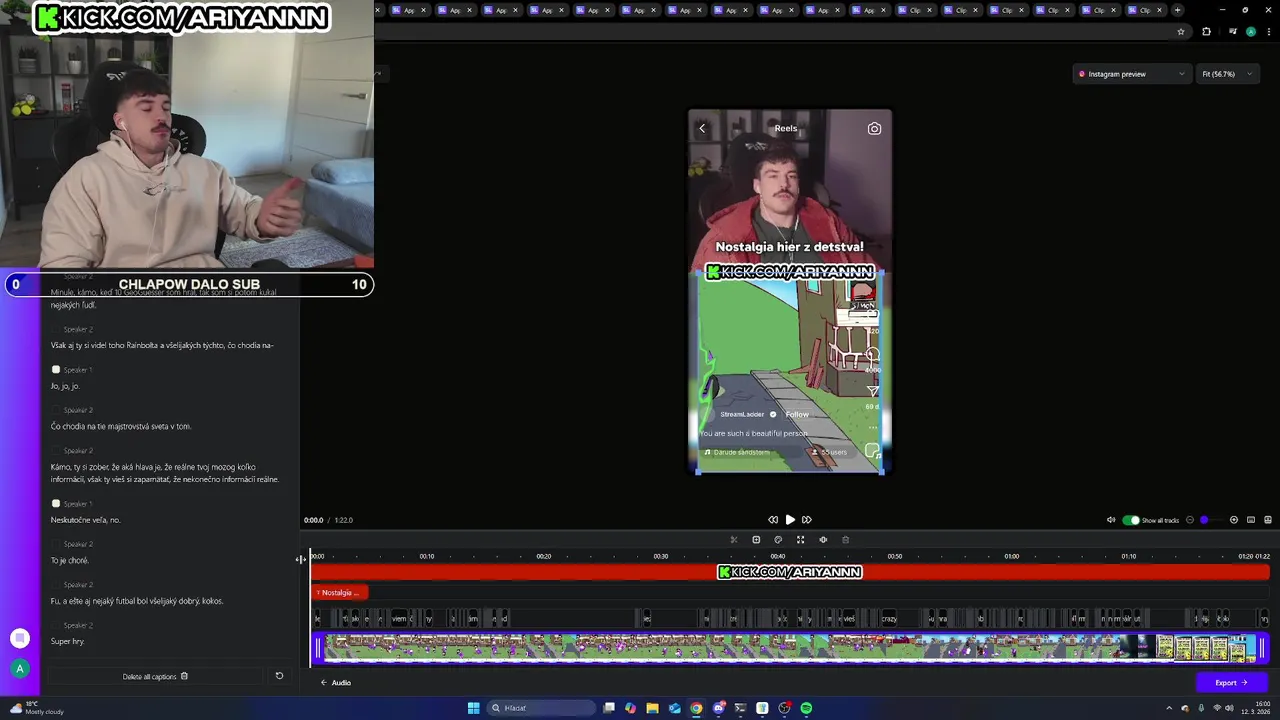
Task: Toggle Speaker 1 checkbox above "Jo, jo, jo."
Action: (x=56, y=370)
